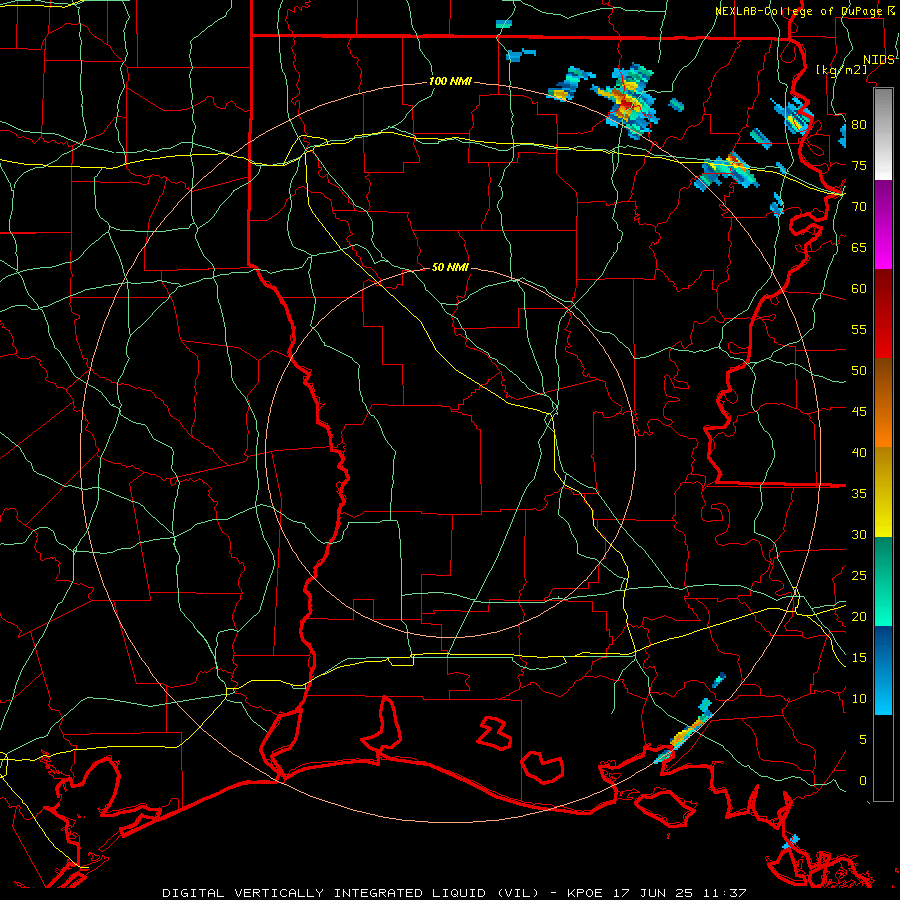This screenshot has height=900, width=900.
Task: Click the KPOE 17 JUN 25 11:37 timestamp
Action: tap(657, 893)
